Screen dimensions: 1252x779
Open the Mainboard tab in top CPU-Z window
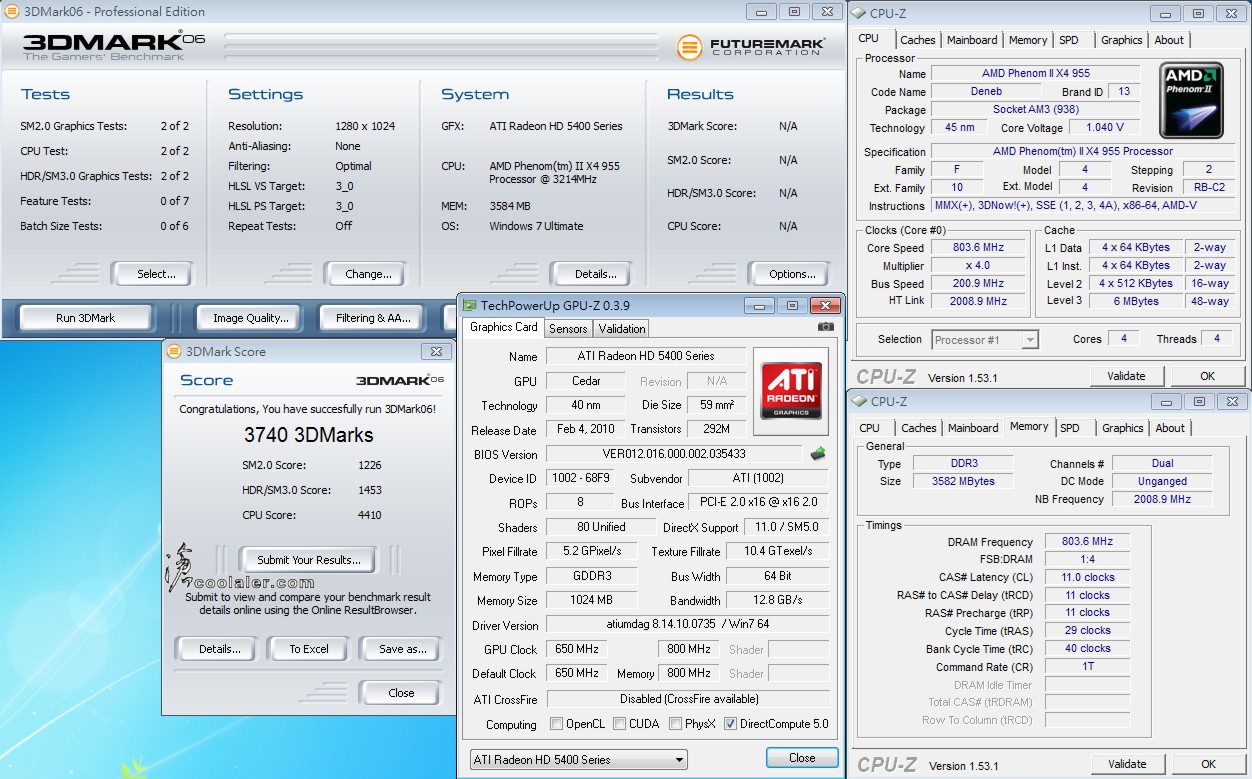pos(972,40)
